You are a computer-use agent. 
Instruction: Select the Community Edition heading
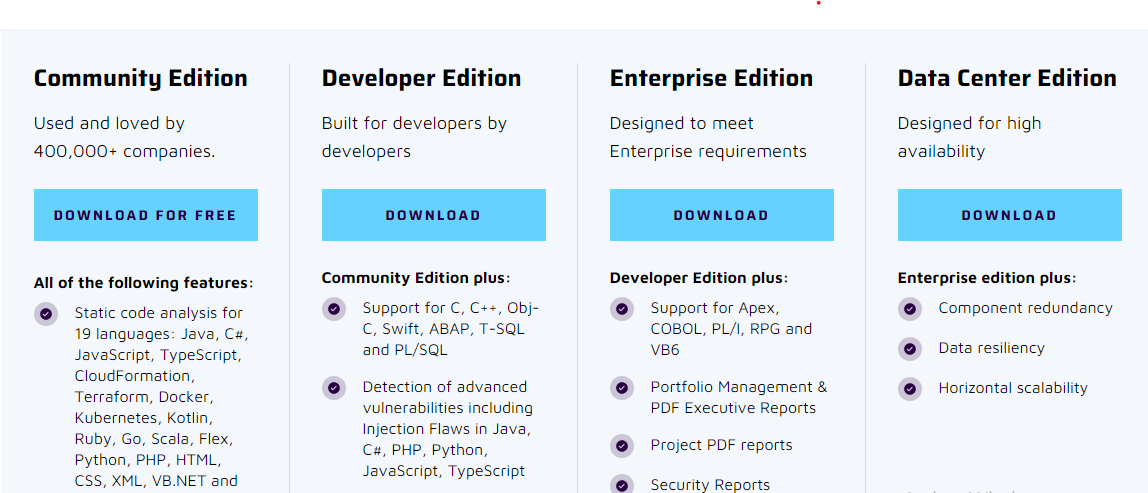pos(141,78)
